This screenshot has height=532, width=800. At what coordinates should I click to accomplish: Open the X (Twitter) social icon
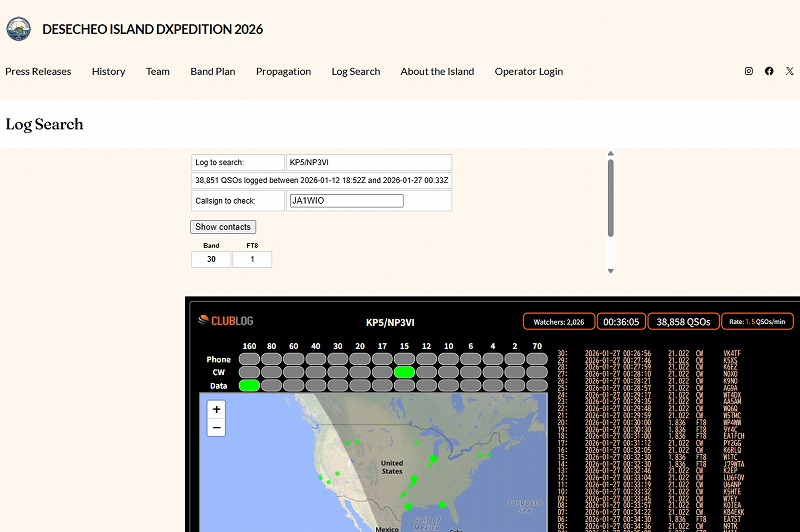click(790, 72)
